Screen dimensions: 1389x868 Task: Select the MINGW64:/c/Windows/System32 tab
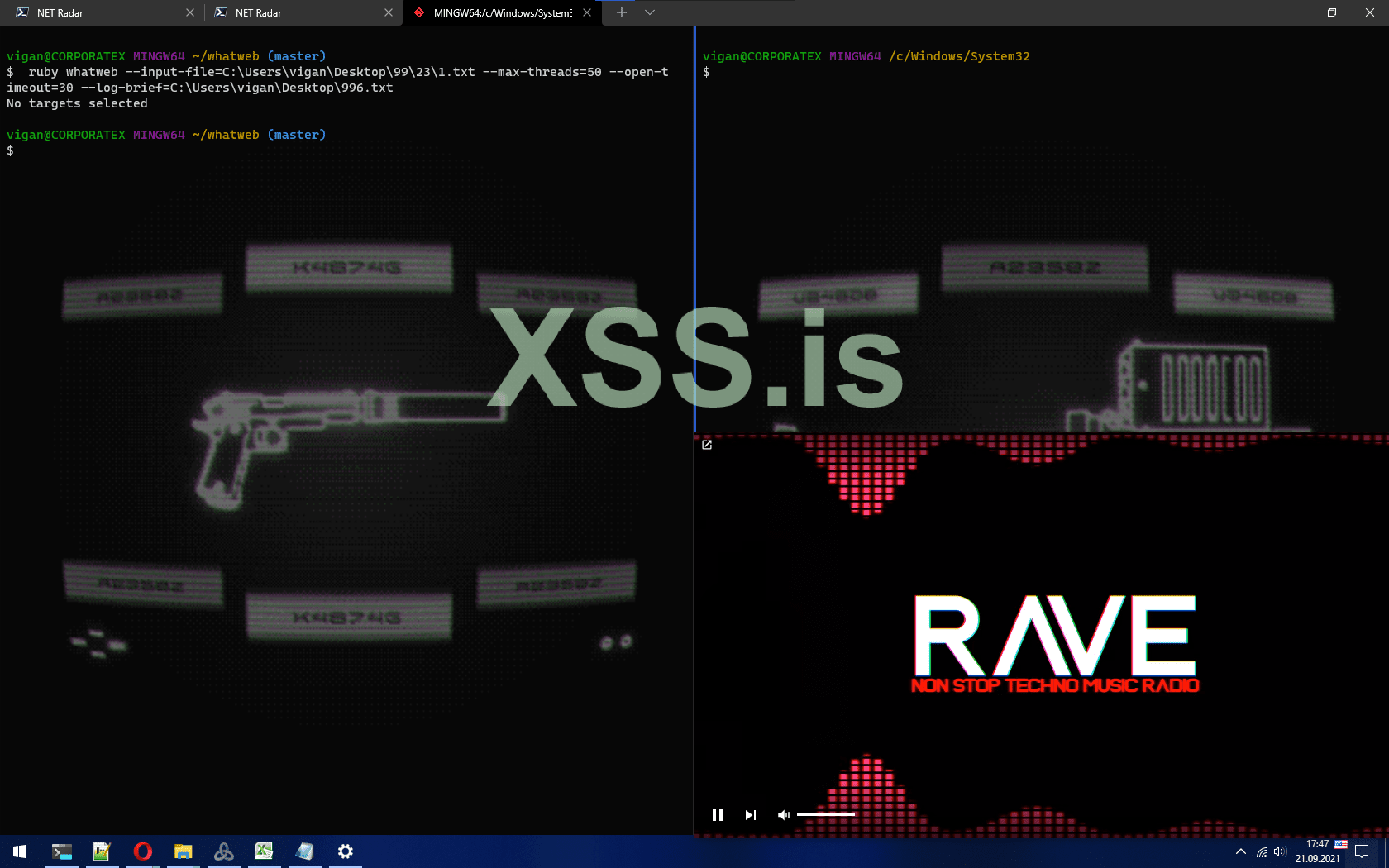pyautogui.click(x=501, y=12)
